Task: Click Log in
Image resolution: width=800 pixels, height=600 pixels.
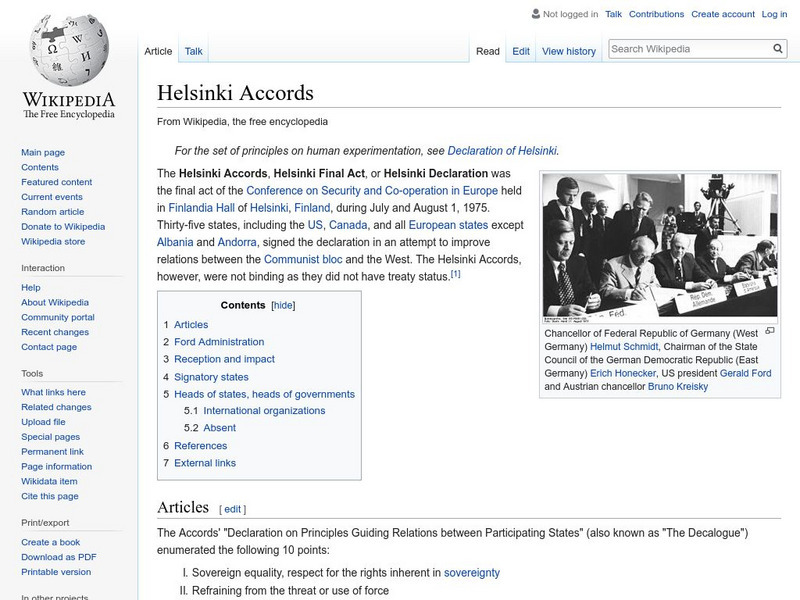Action: click(774, 14)
